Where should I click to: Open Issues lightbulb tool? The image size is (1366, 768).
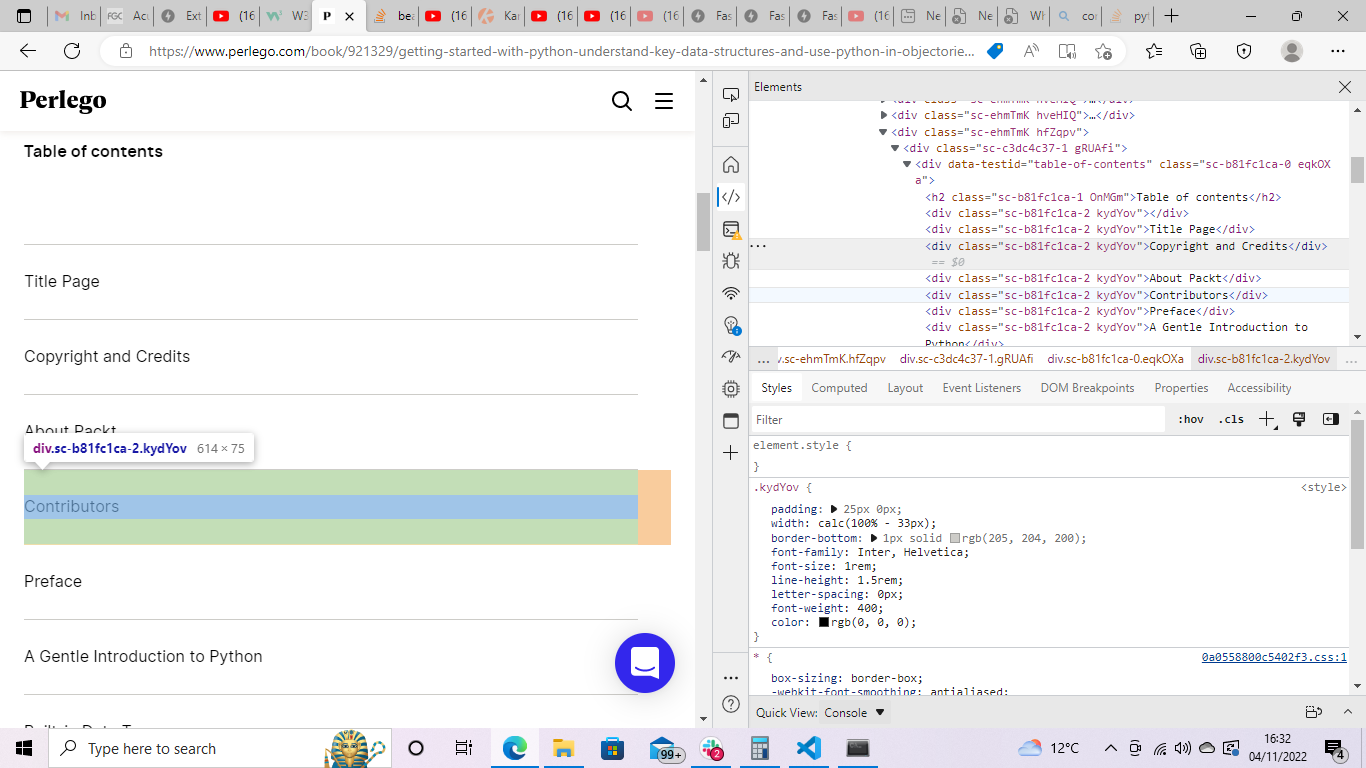[x=731, y=325]
